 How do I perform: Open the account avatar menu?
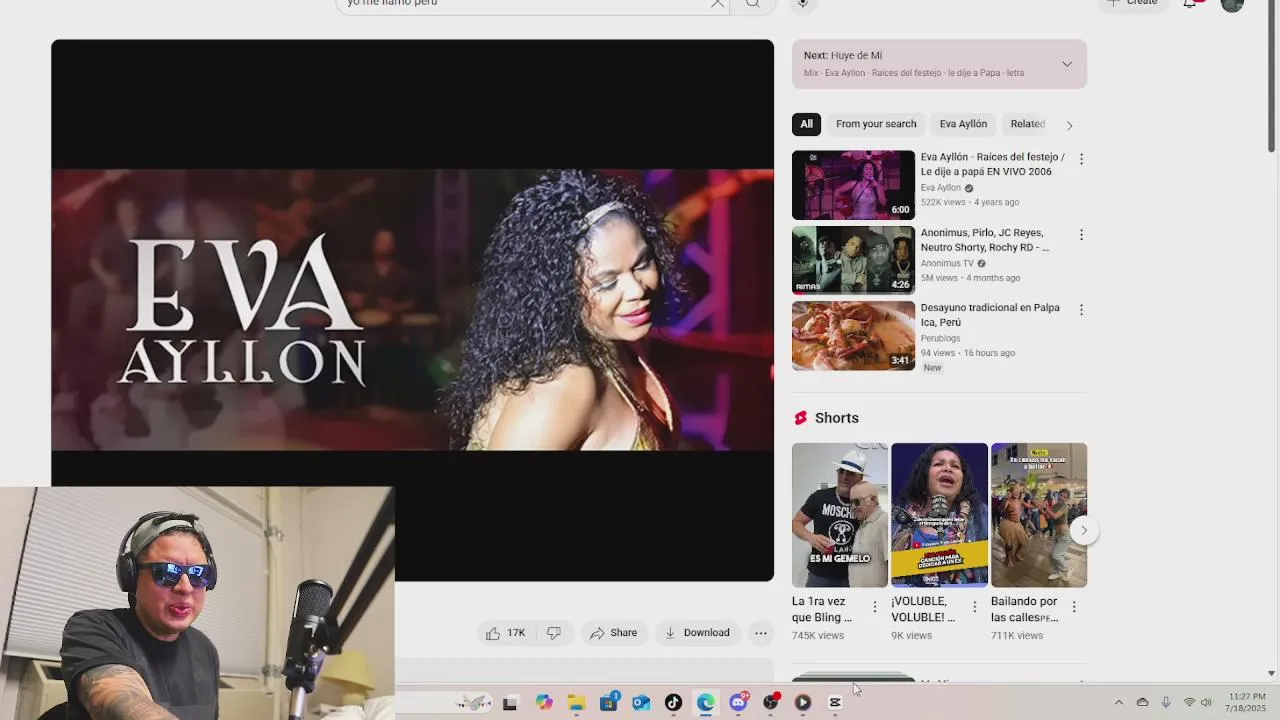tap(1232, 4)
